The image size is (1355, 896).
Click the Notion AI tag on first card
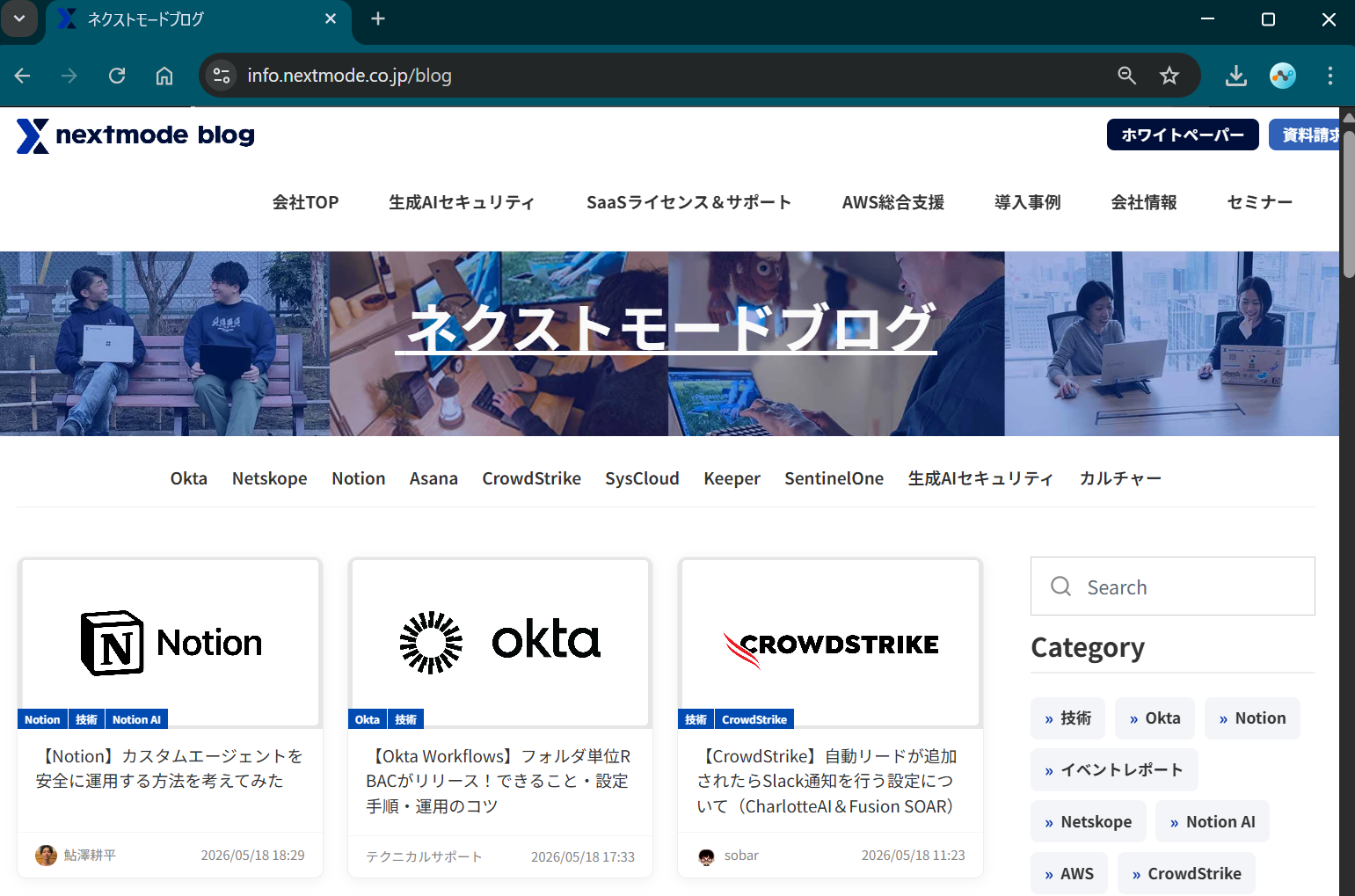pyautogui.click(x=136, y=719)
